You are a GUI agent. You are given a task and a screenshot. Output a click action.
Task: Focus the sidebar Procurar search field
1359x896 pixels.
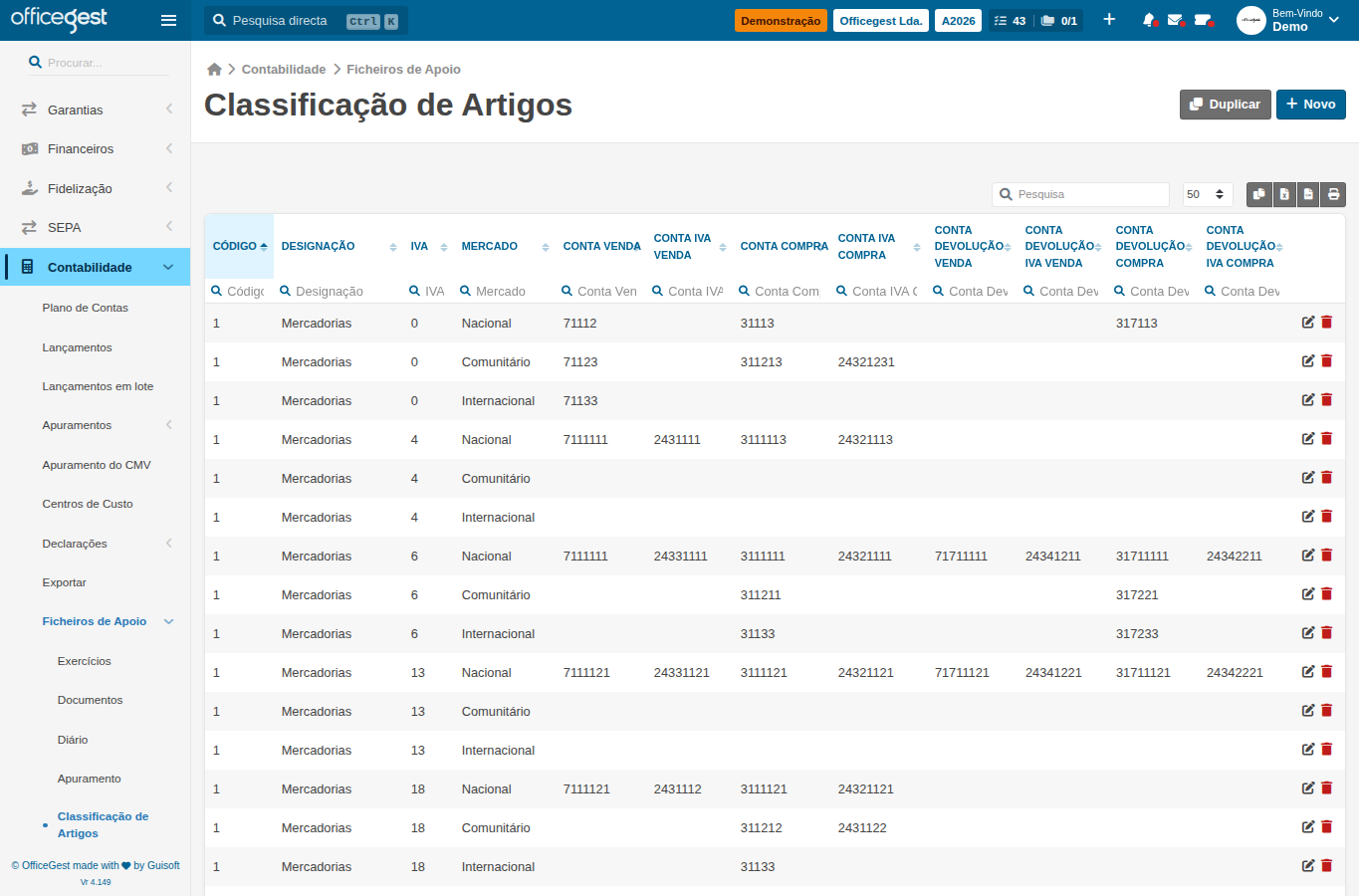[98, 63]
